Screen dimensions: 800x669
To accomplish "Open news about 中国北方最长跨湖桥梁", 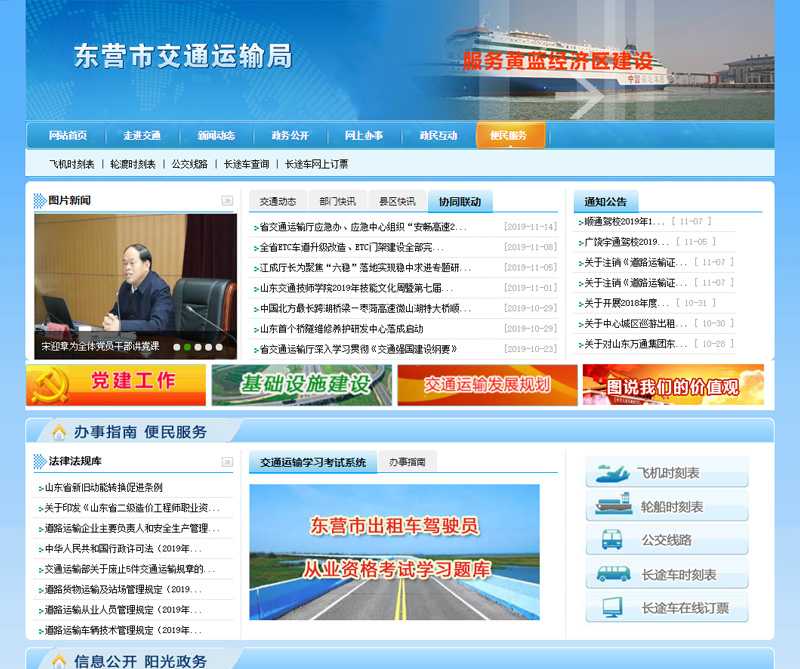I will point(365,309).
